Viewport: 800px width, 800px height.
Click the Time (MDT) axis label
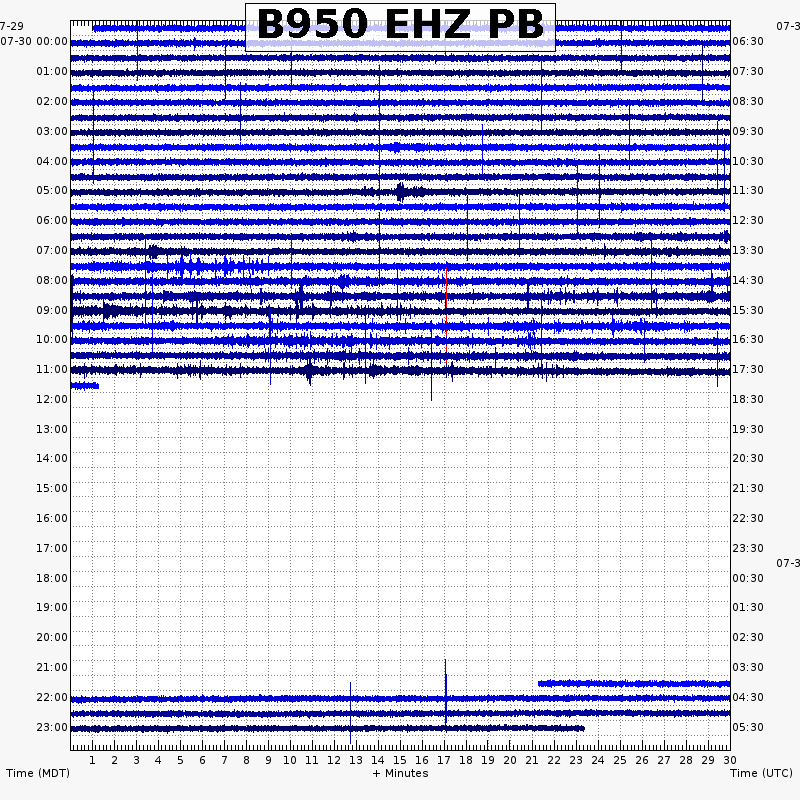[38, 773]
